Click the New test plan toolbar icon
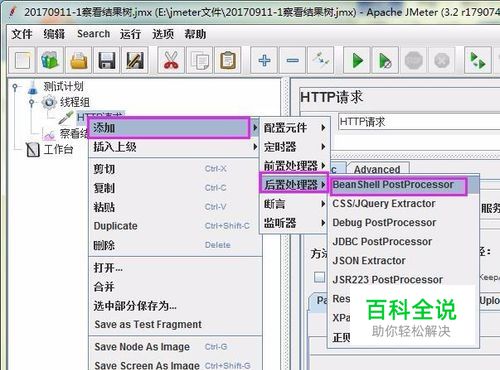This screenshot has width=500, height=370. coord(22,61)
